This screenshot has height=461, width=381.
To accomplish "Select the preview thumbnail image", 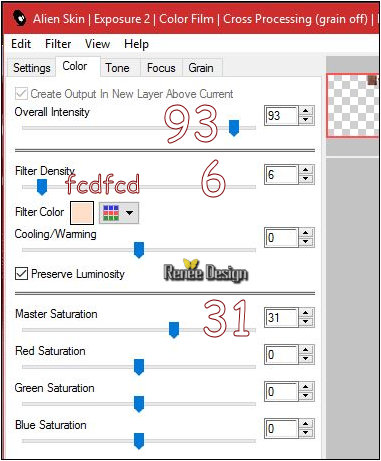I will (x=353, y=105).
